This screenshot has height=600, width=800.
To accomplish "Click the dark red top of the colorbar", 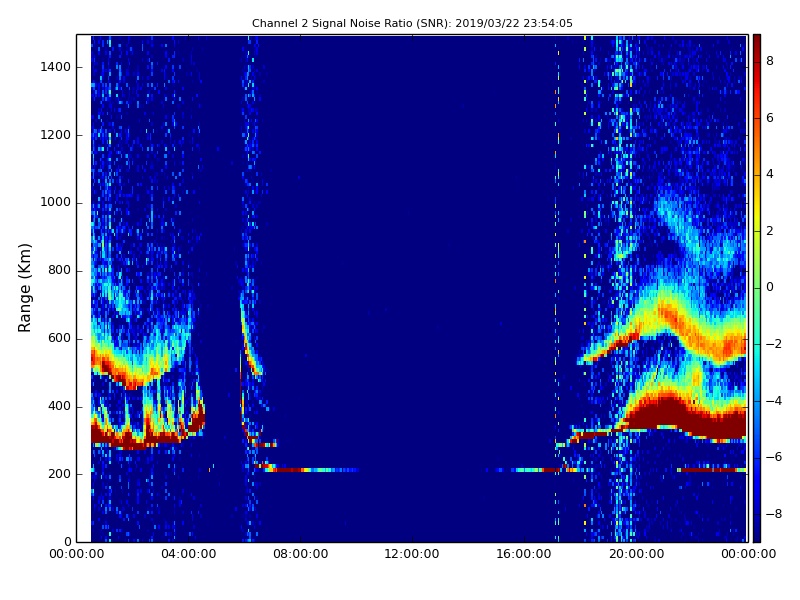I will coord(757,43).
